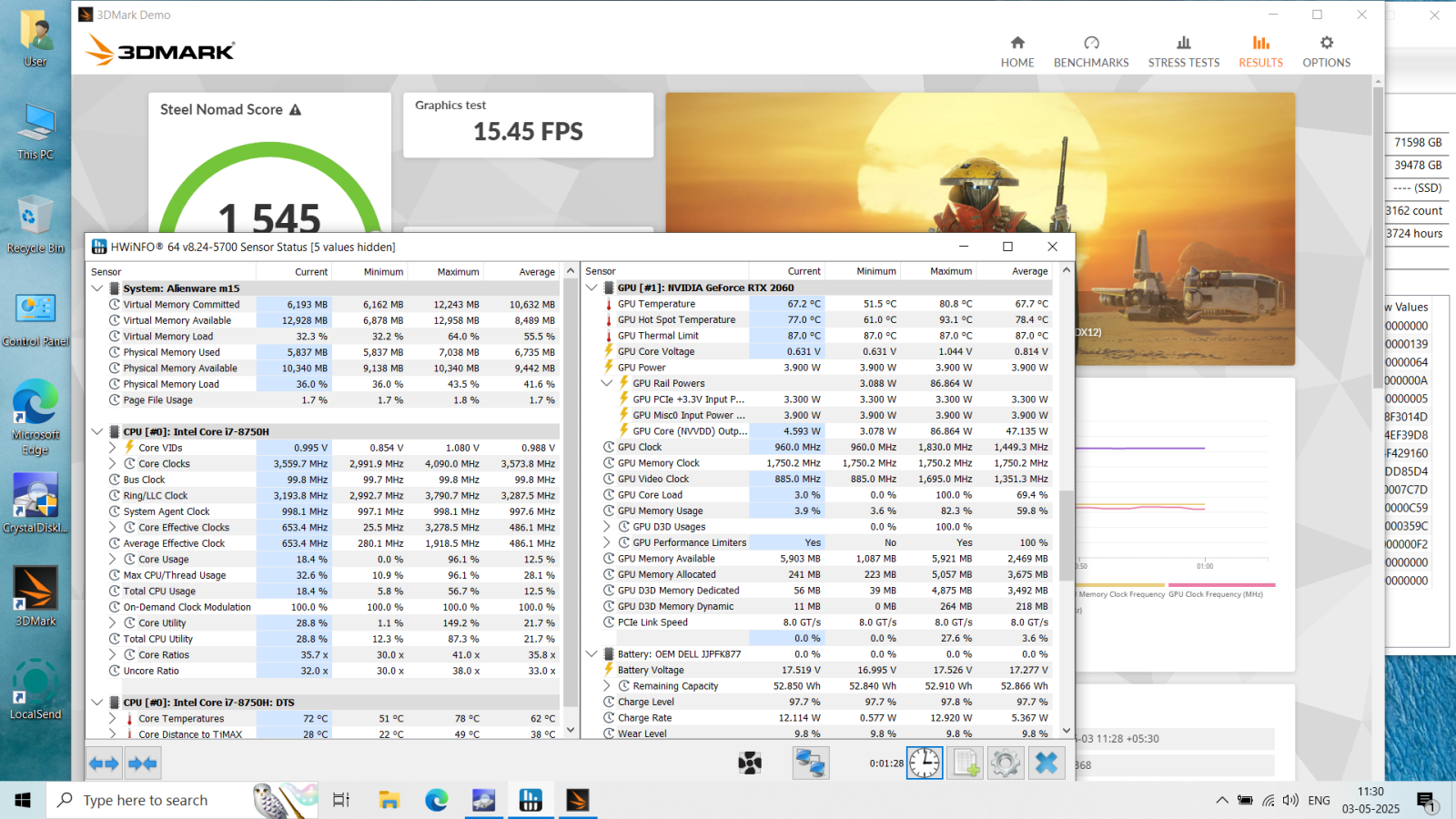1456x819 pixels.
Task: Expand Core VIDs row
Action: click(x=113, y=448)
